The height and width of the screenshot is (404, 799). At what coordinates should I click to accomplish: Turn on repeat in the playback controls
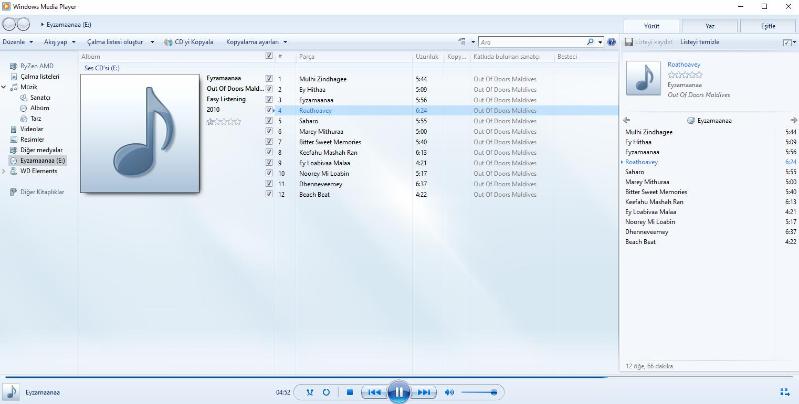coord(327,392)
